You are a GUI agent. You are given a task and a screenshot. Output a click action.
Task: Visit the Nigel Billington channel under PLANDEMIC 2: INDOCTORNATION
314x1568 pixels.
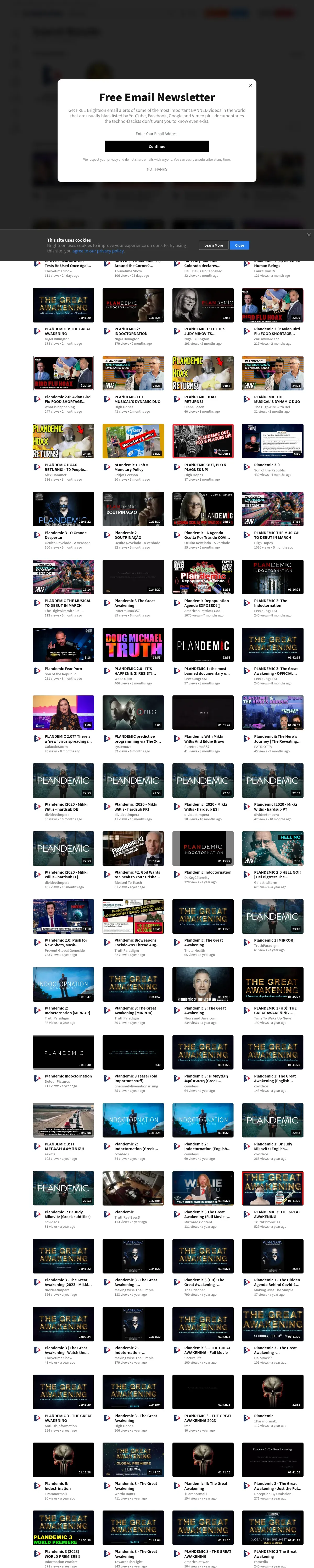coord(127,339)
